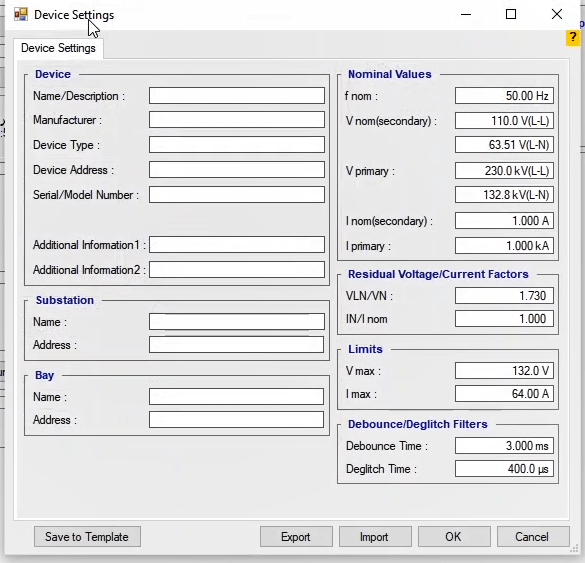Edit the f nom 50.00 Hz field
Screen dimensions: 585x563
click(504, 96)
